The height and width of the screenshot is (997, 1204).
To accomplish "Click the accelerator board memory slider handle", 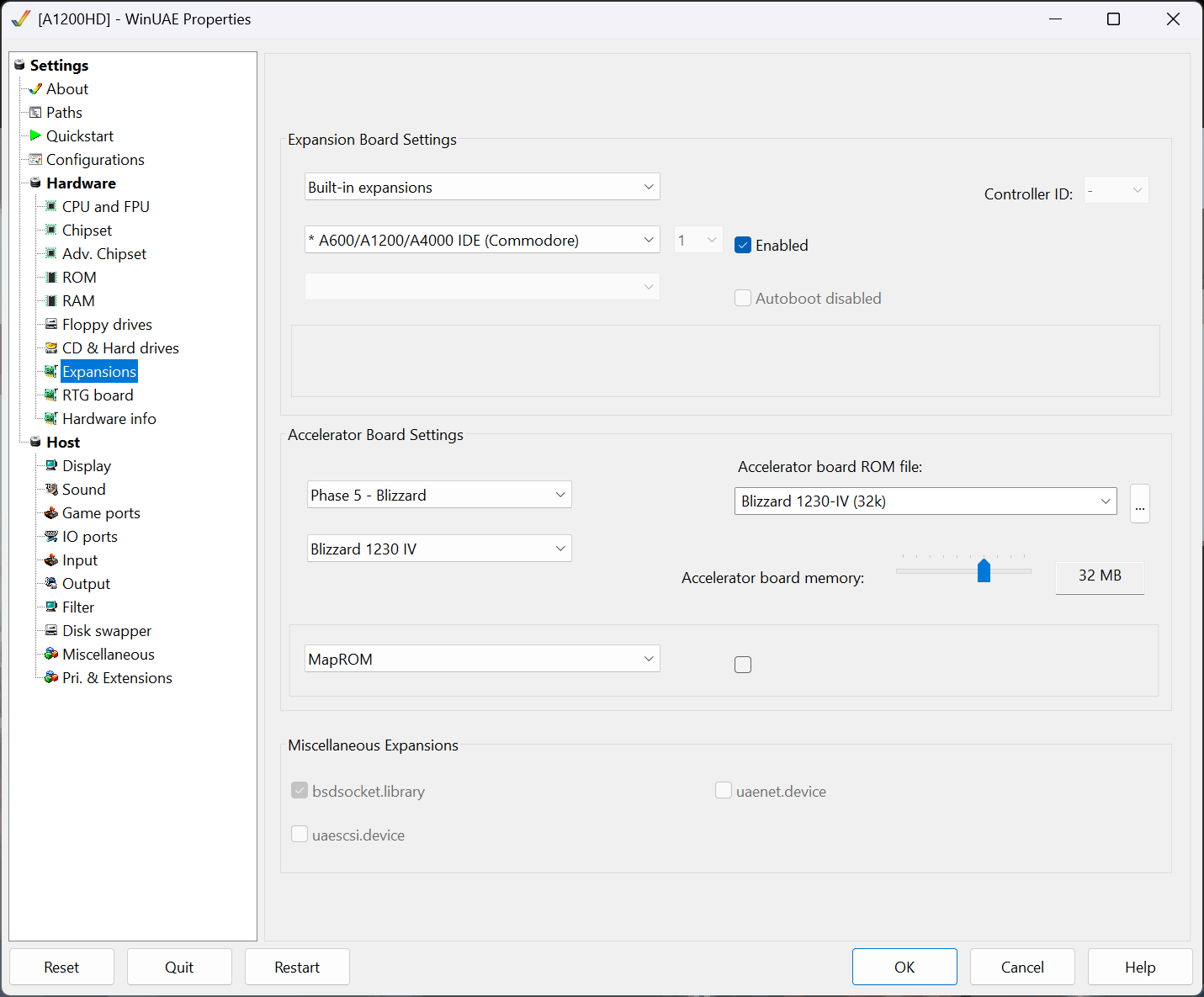I will click(x=984, y=571).
